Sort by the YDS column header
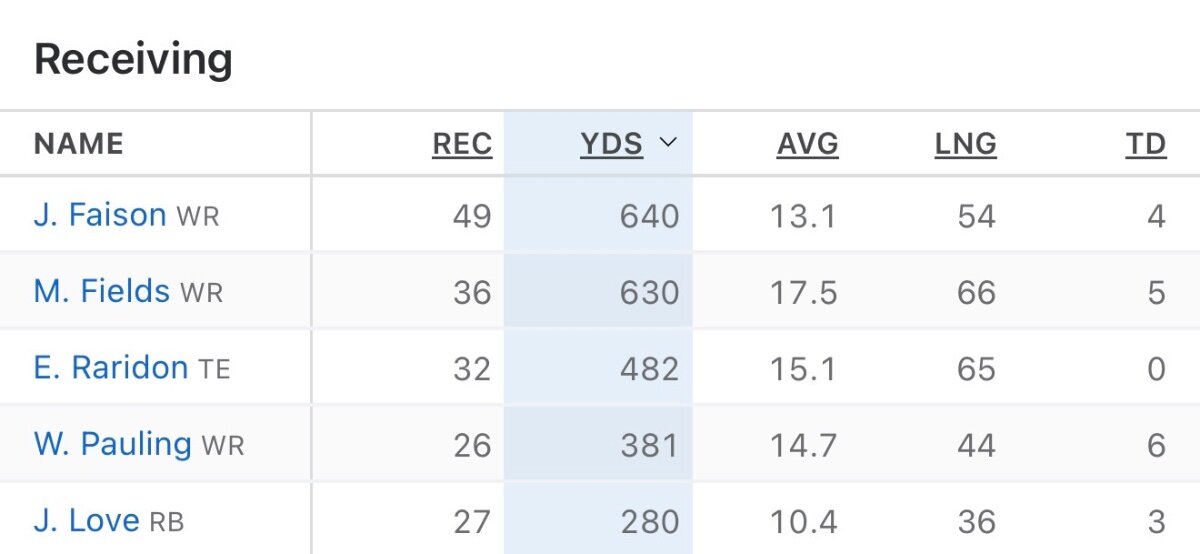The width and height of the screenshot is (1200, 554). [612, 144]
